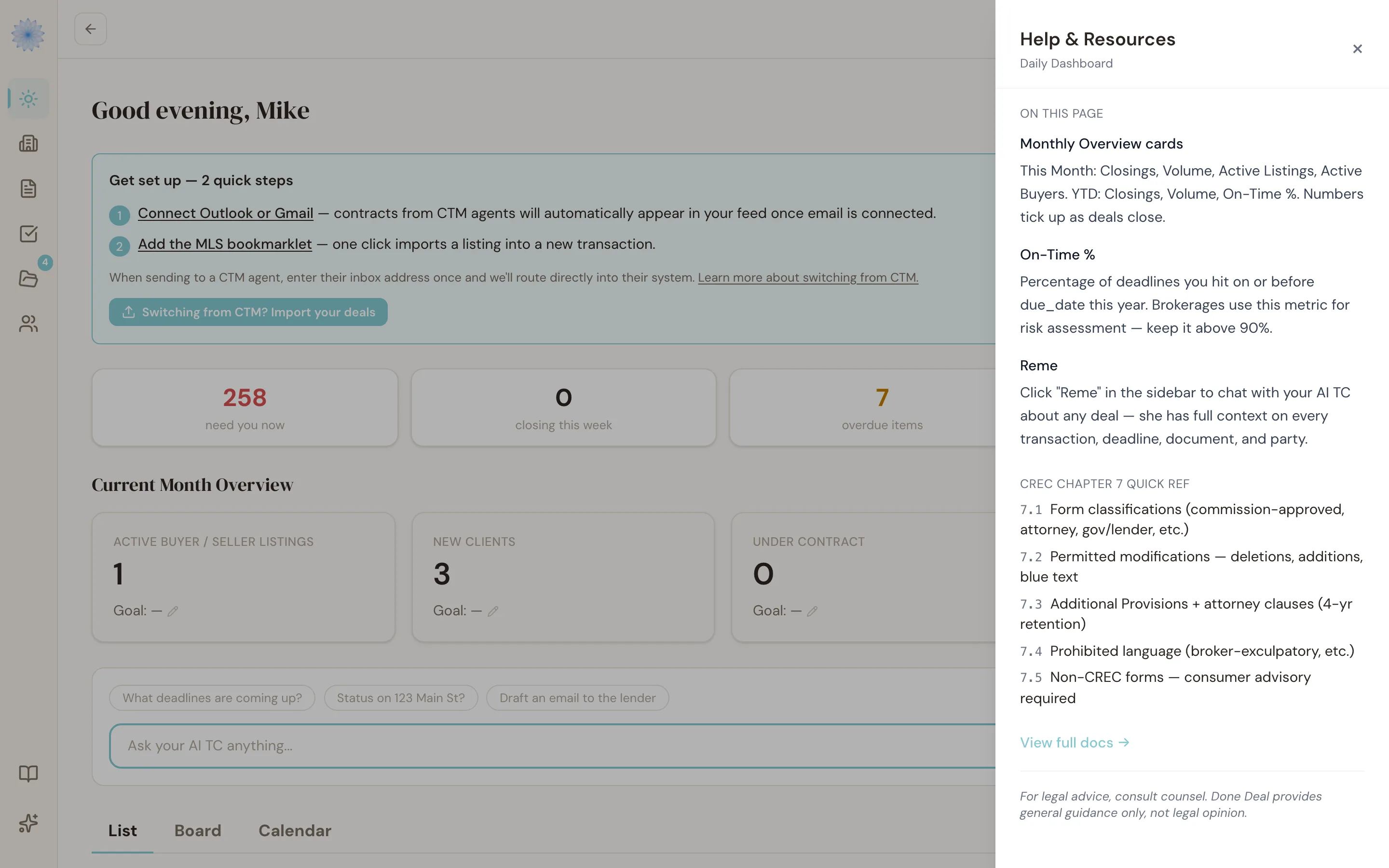Click the upload icon on the Import deals button
This screenshot has height=868, width=1389.
[129, 312]
